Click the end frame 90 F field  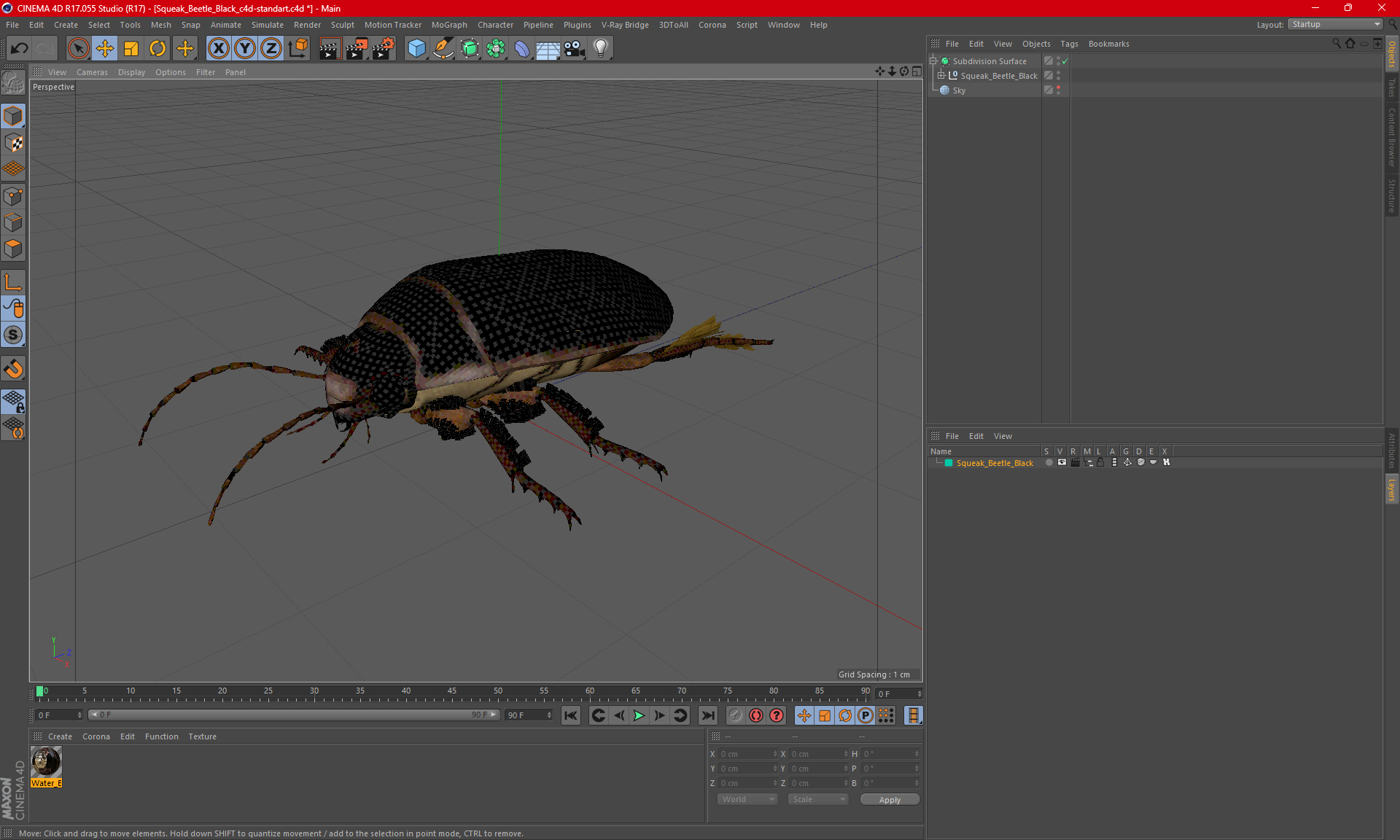529,715
